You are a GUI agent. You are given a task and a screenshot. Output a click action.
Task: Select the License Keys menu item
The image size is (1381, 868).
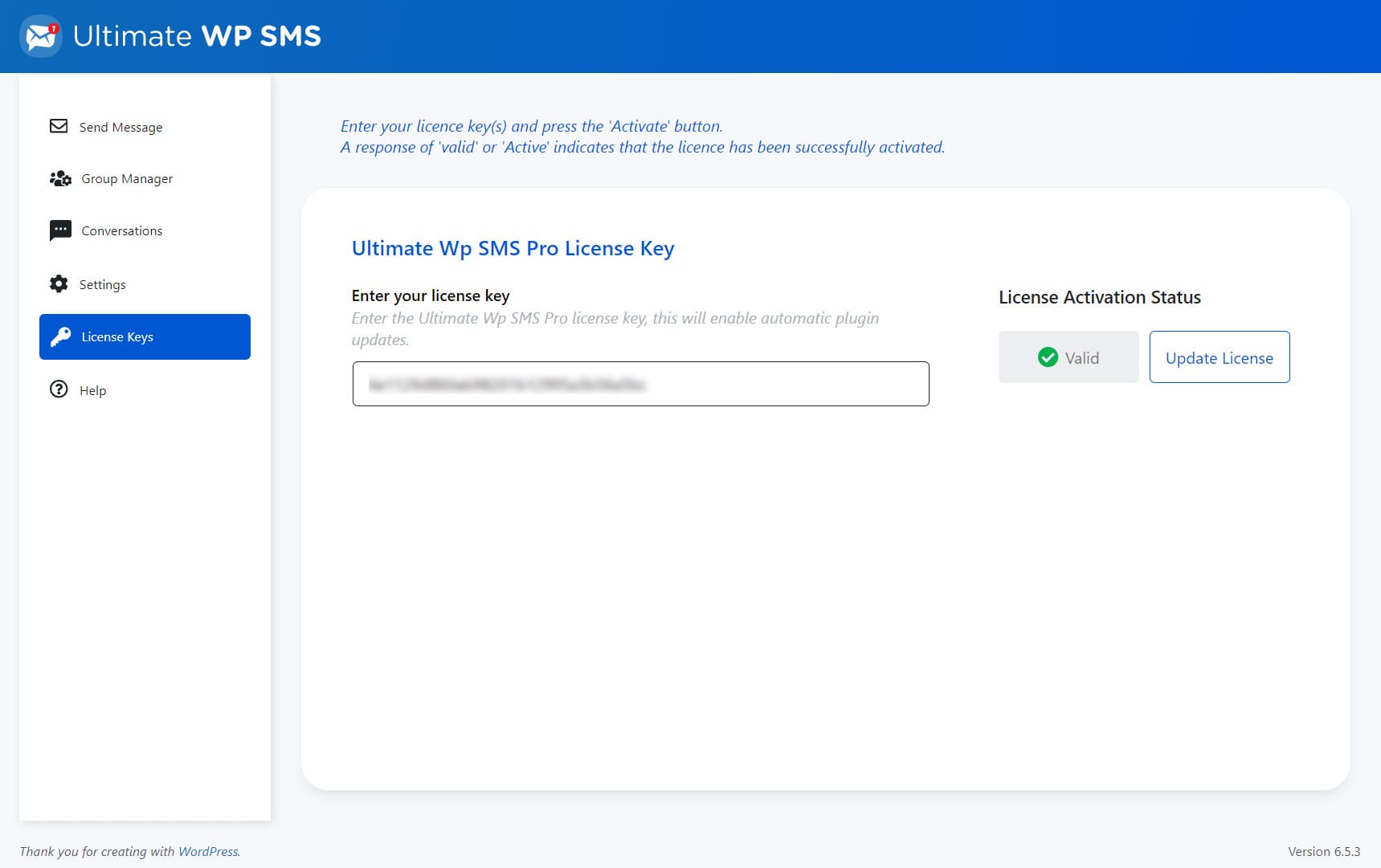point(145,336)
